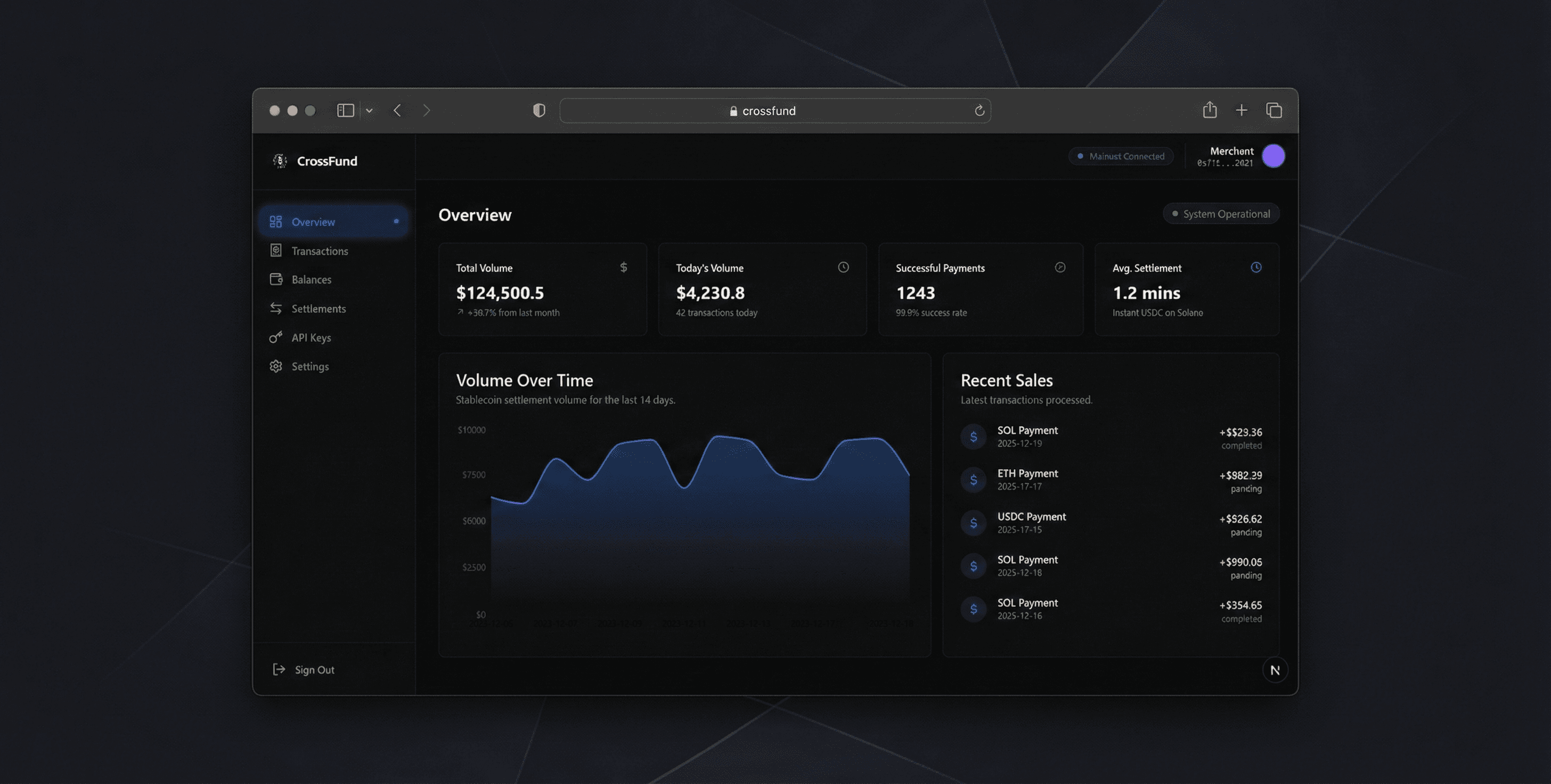This screenshot has width=1551, height=784.
Task: Click the gauge icon on Successful Payments card
Action: pos(1061,267)
